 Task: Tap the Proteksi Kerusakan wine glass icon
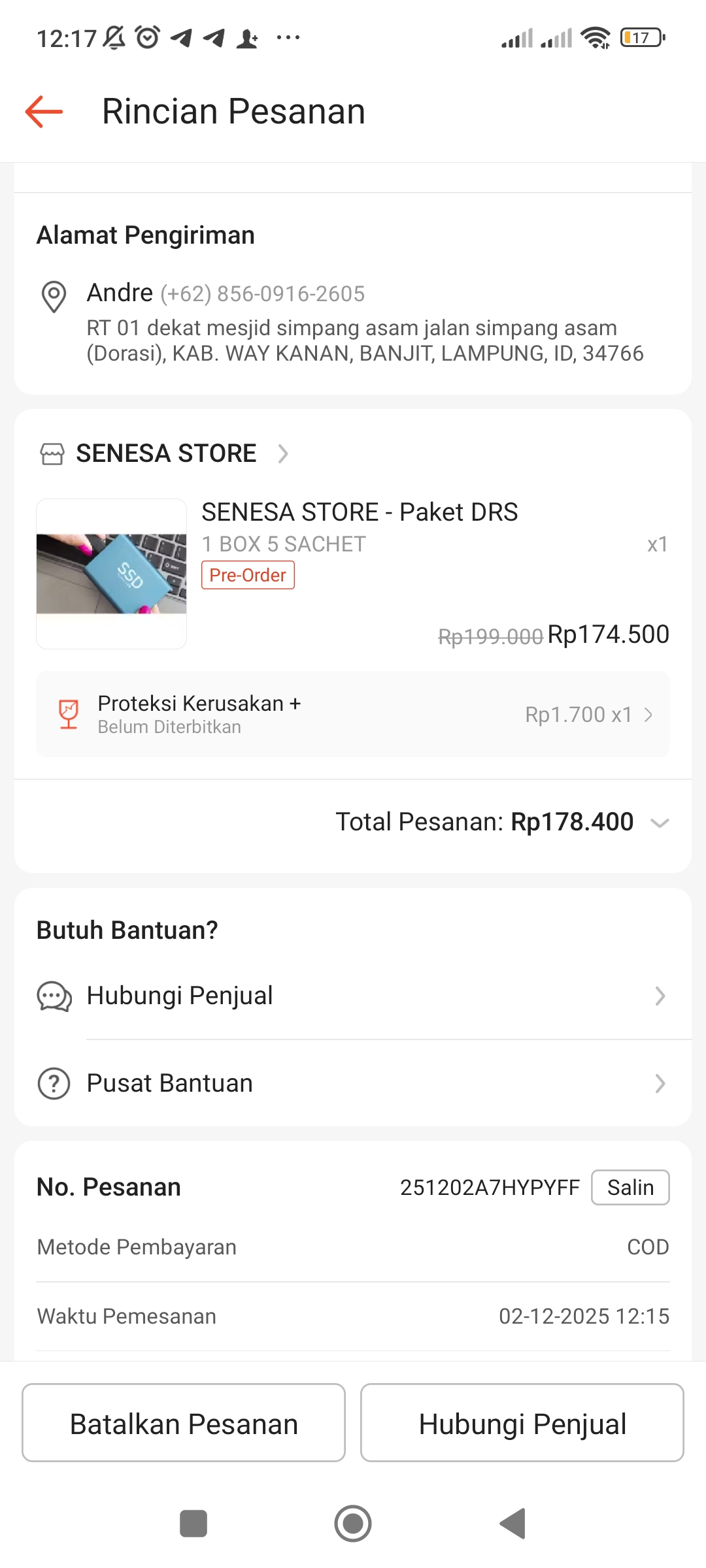[69, 714]
